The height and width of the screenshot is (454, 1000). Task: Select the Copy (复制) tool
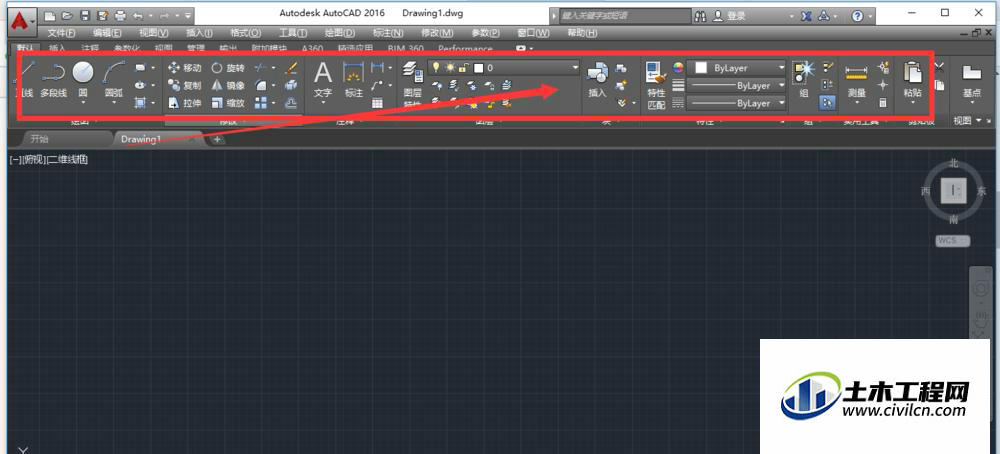(184, 85)
